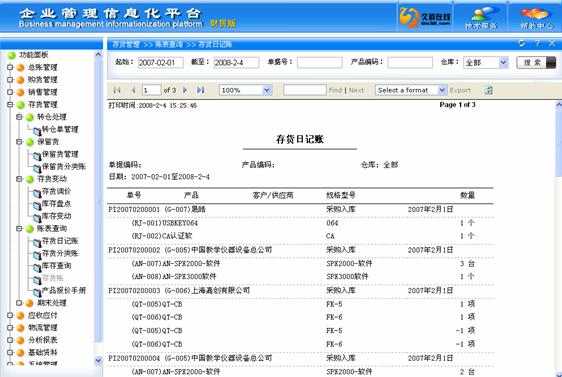This screenshot has height=377, width=562.
Task: Click the tree panel scroll-up arrow
Action: pos(98,54)
